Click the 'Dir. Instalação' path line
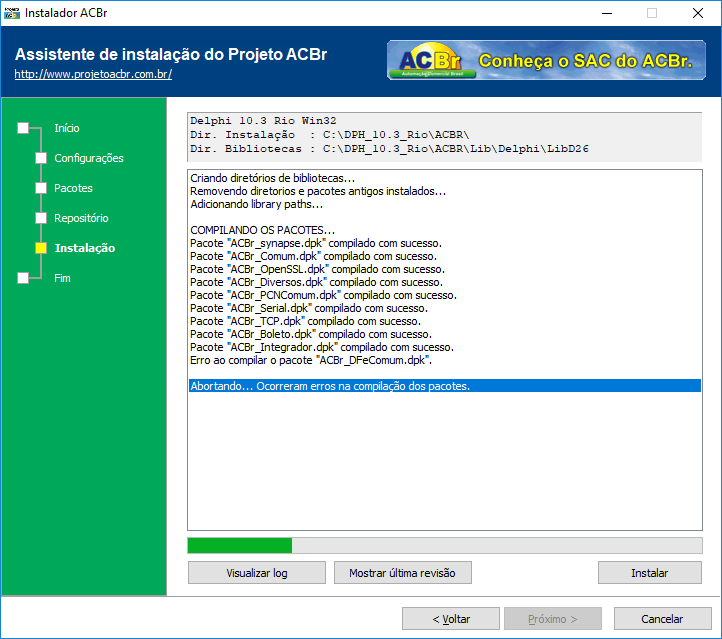 (330, 134)
